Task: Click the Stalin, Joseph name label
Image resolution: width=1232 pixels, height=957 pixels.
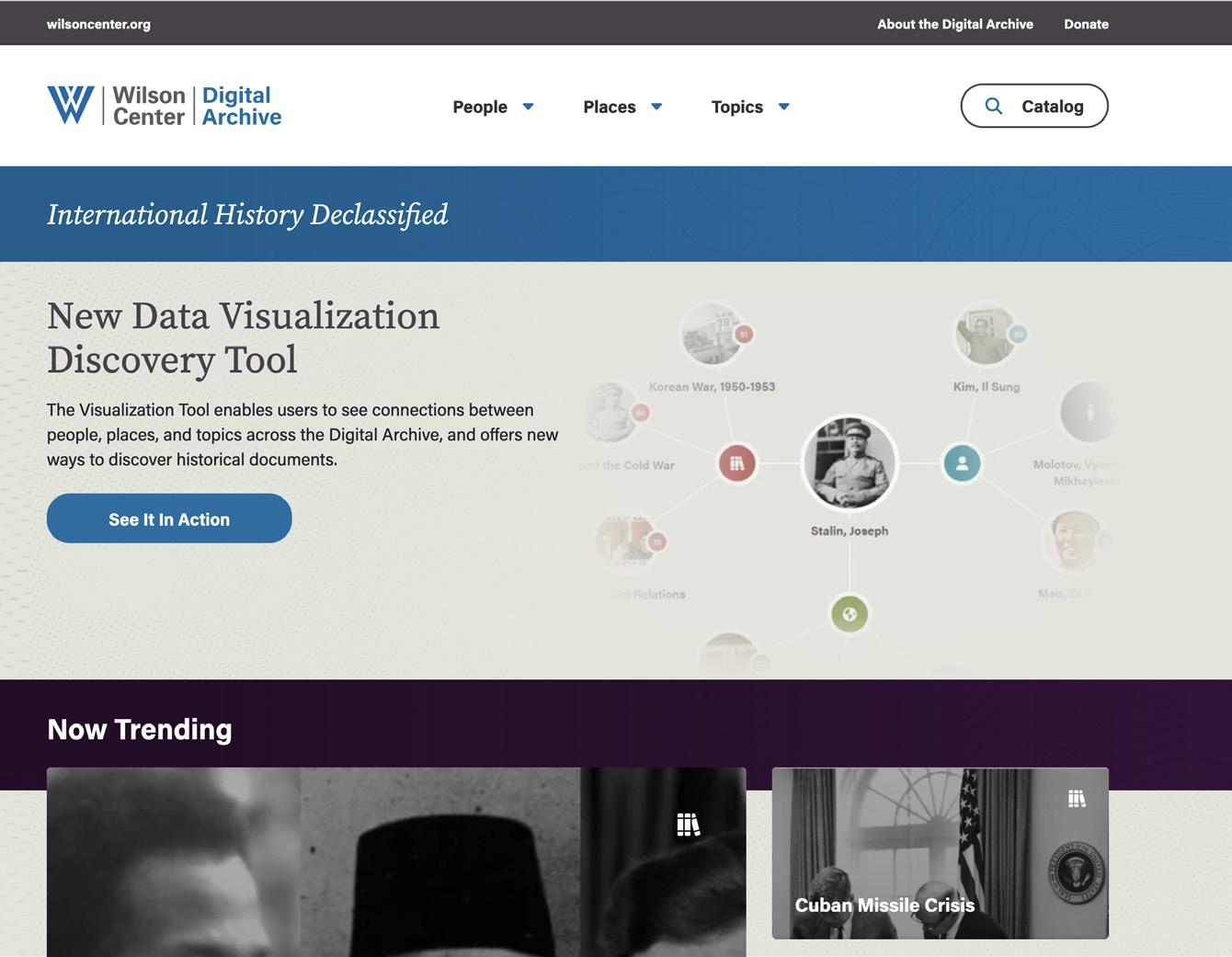Action: pos(850,530)
